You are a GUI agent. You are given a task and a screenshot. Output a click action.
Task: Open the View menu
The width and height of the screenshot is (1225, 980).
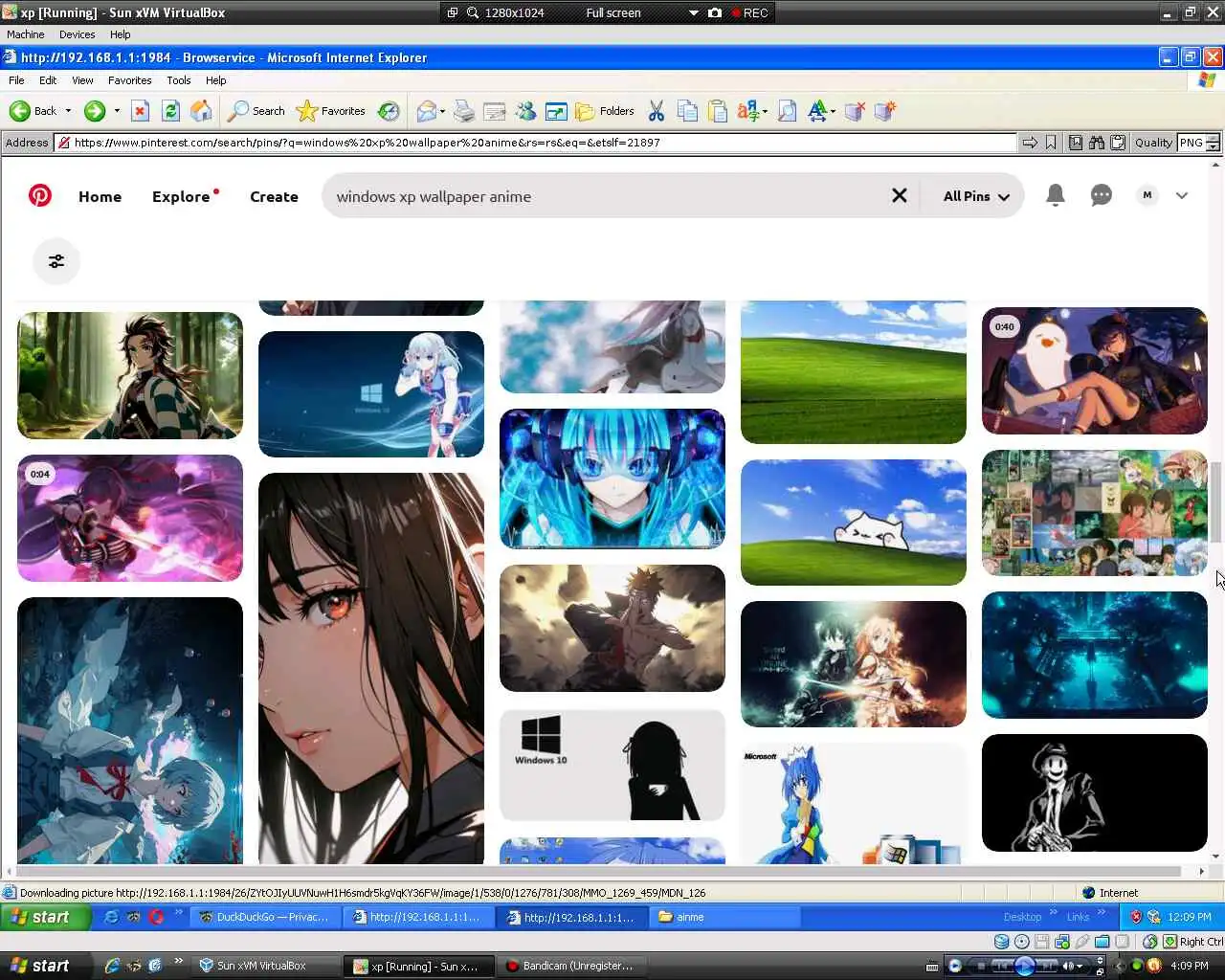click(82, 80)
